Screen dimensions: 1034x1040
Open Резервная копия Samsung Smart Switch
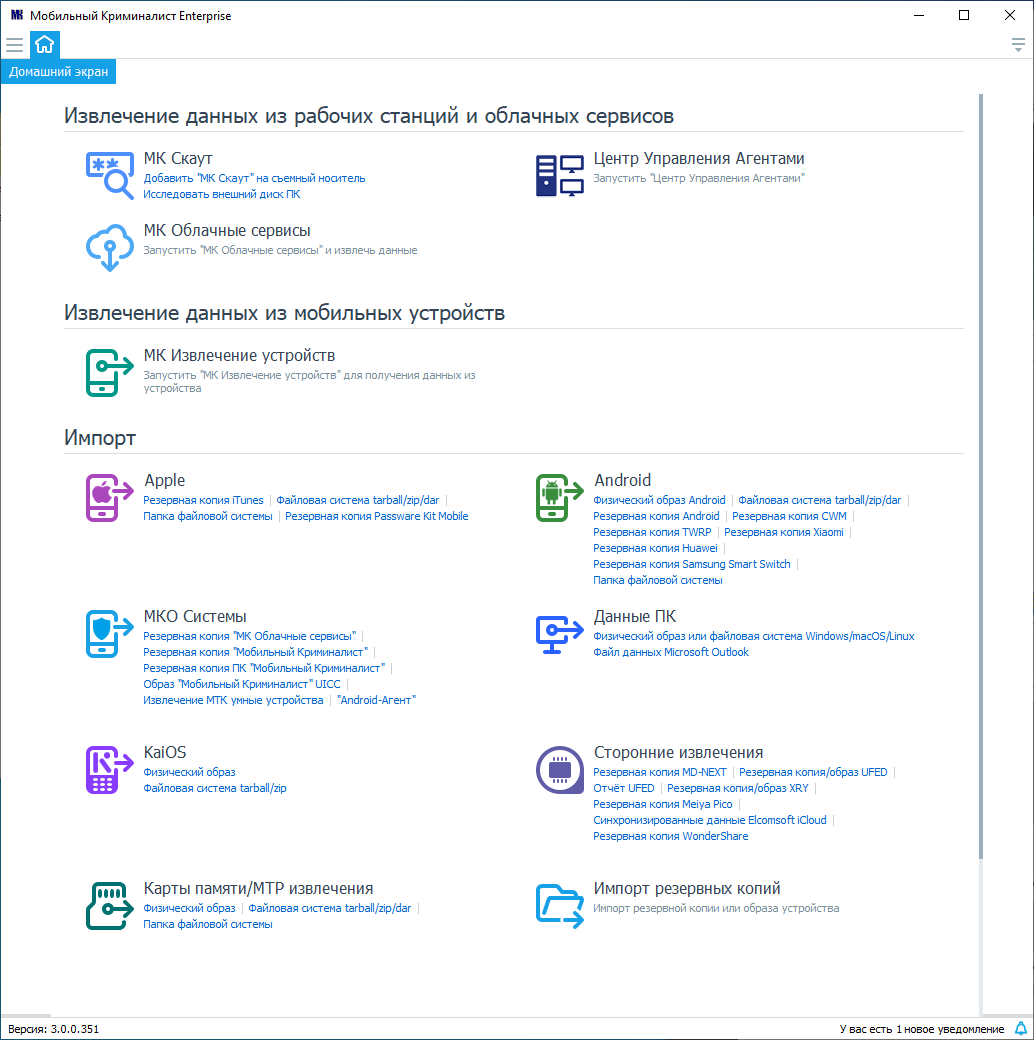pyautogui.click(x=692, y=564)
